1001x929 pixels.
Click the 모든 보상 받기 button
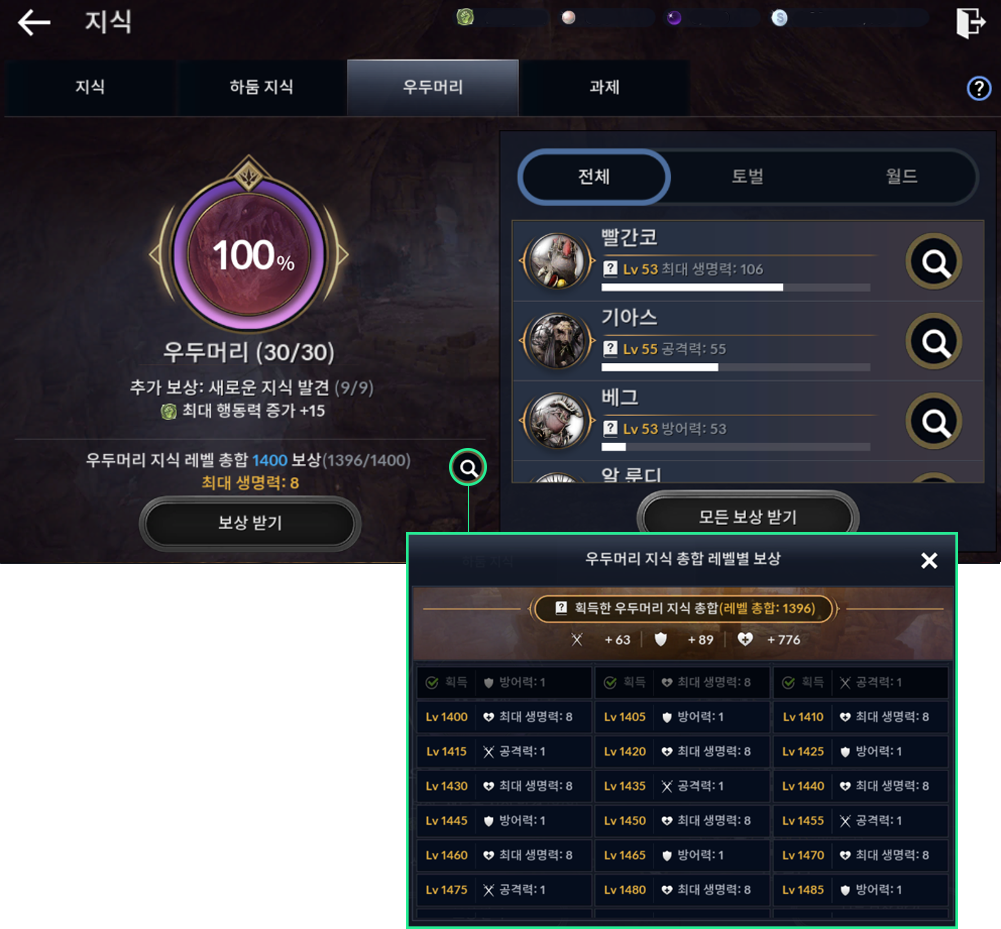pos(748,516)
